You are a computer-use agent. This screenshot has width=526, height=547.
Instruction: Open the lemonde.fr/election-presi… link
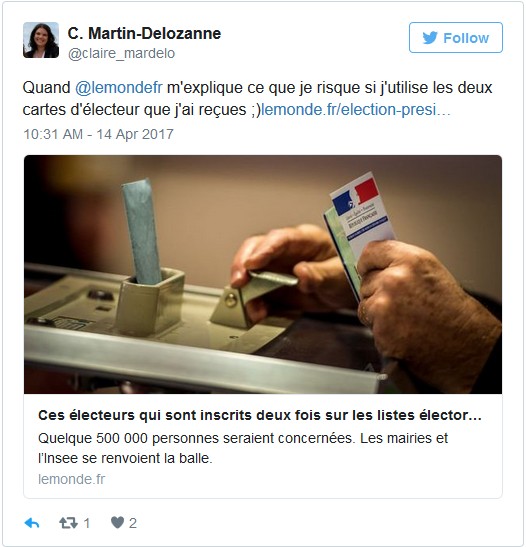pos(355,110)
